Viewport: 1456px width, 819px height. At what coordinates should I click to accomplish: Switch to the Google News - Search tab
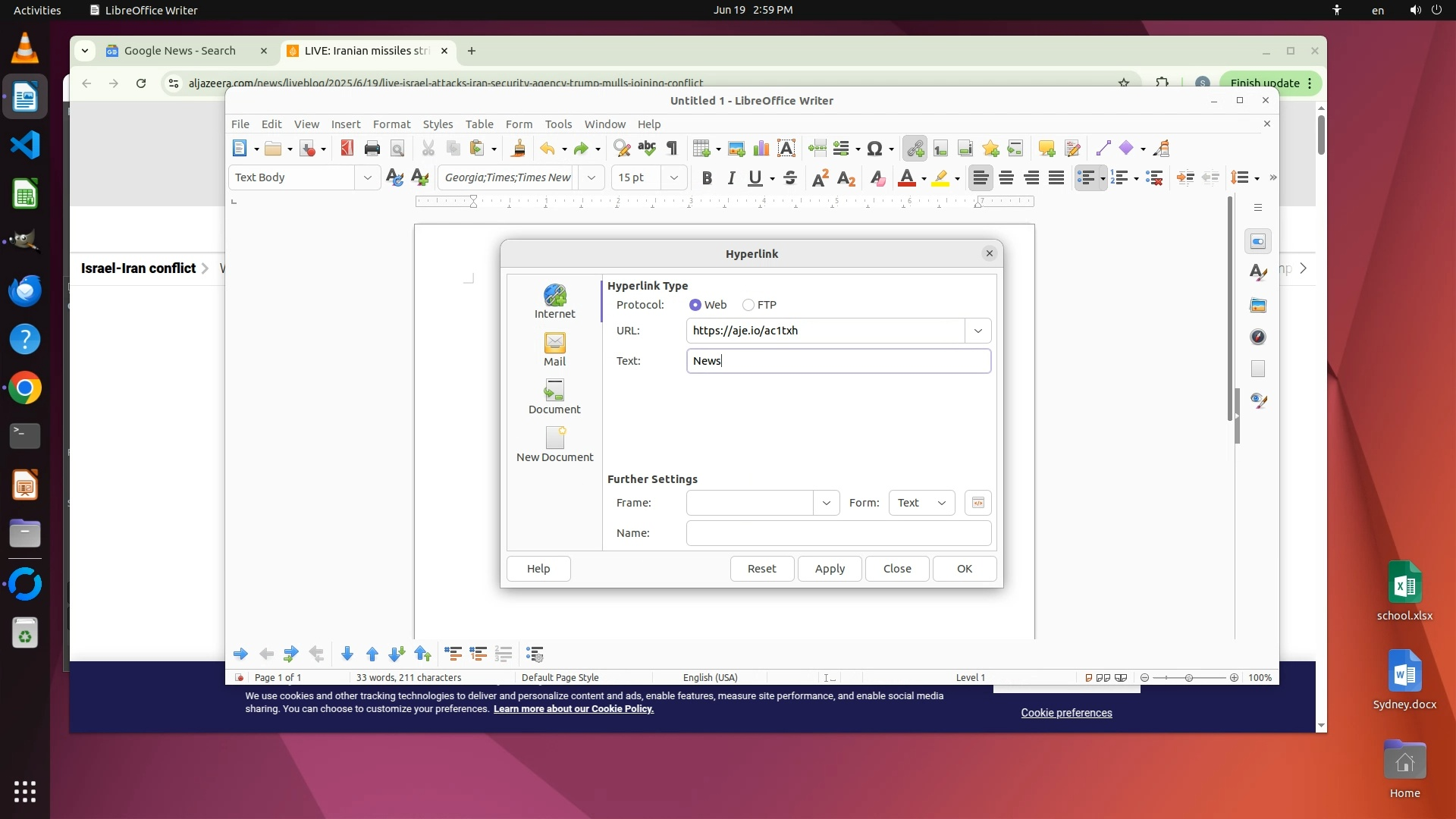point(180,51)
